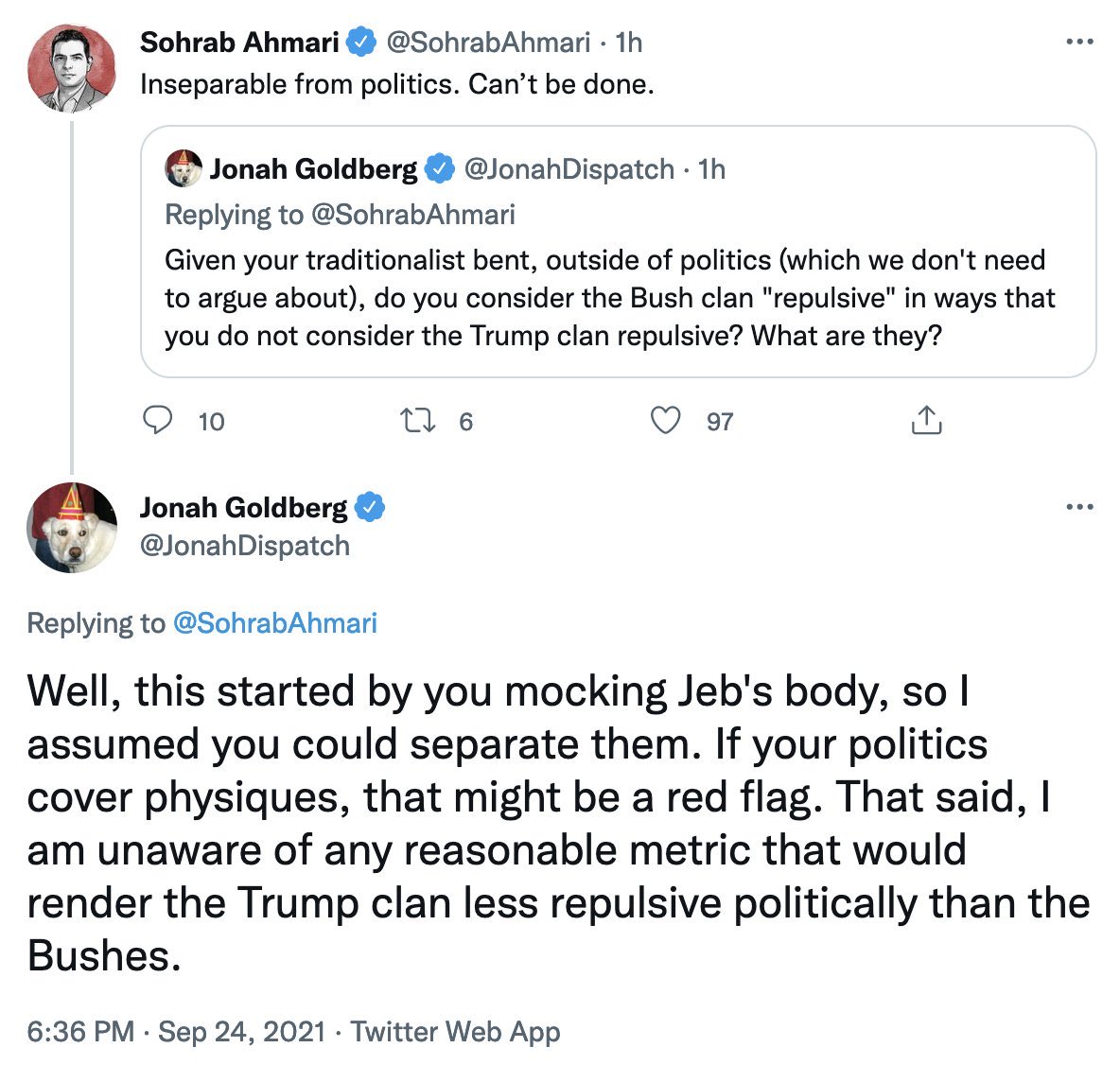Click the reply comment icon with 10 replies
This screenshot has width=1120, height=1065.
[157, 420]
